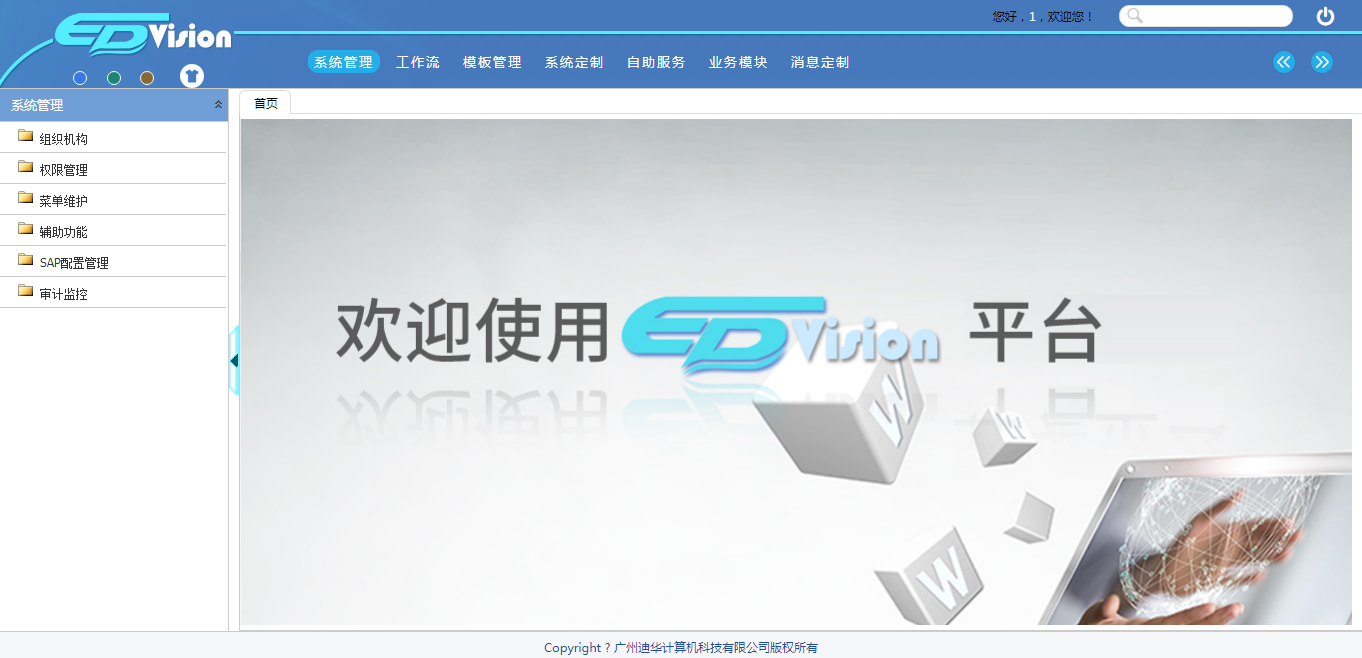Select the blue theme color dot
This screenshot has width=1362, height=658.
[x=80, y=78]
